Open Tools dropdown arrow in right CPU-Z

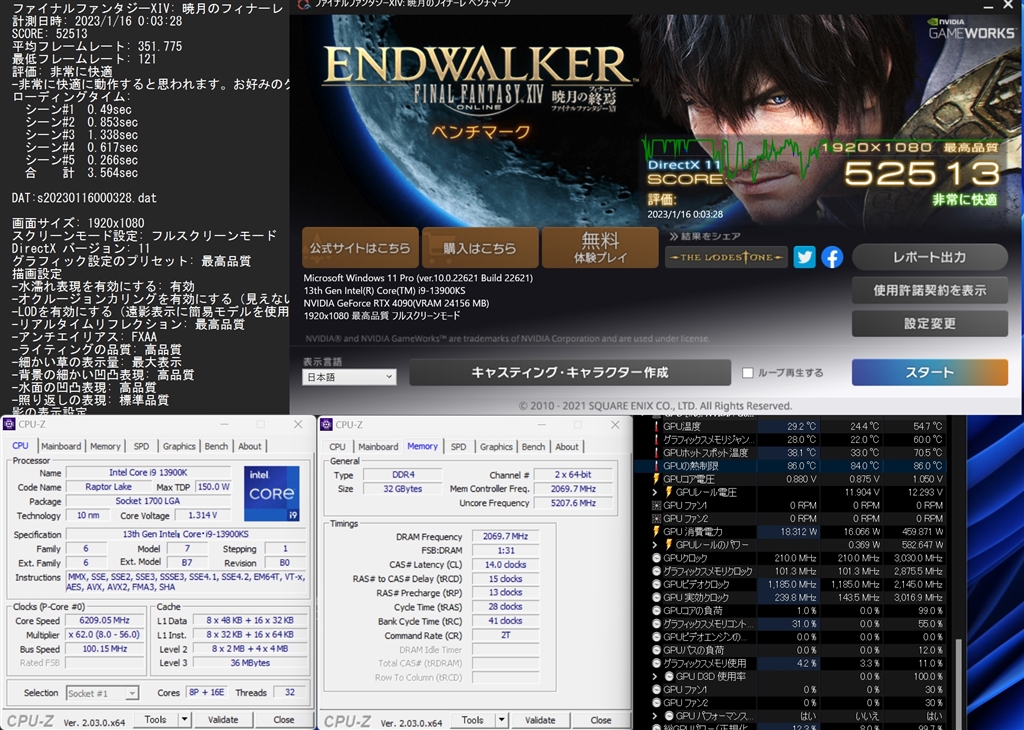pyautogui.click(x=502, y=720)
